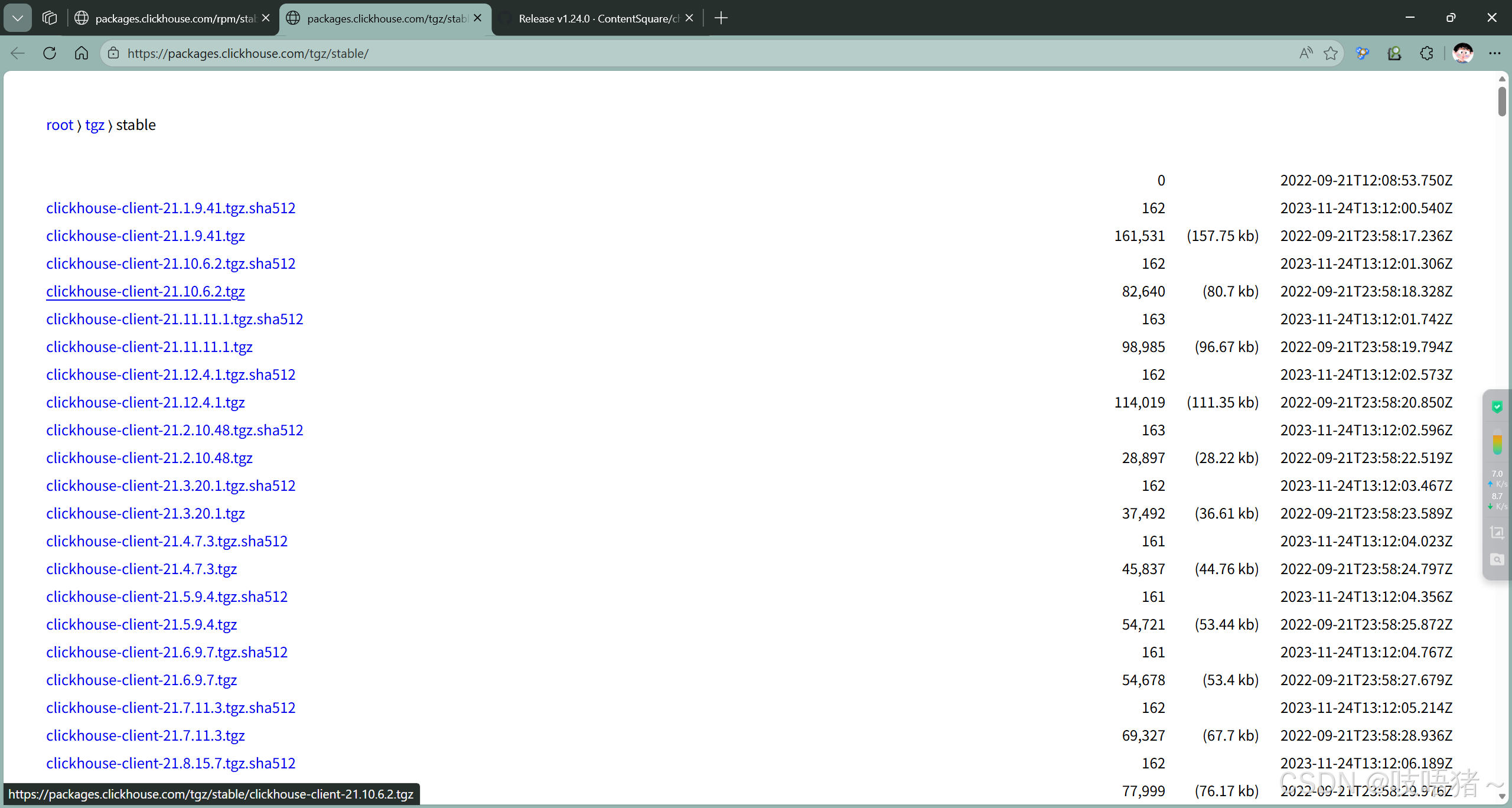The height and width of the screenshot is (808, 1512).
Task: Switch to packages.clickhouse.com/rpm tab
Action: tap(174, 18)
